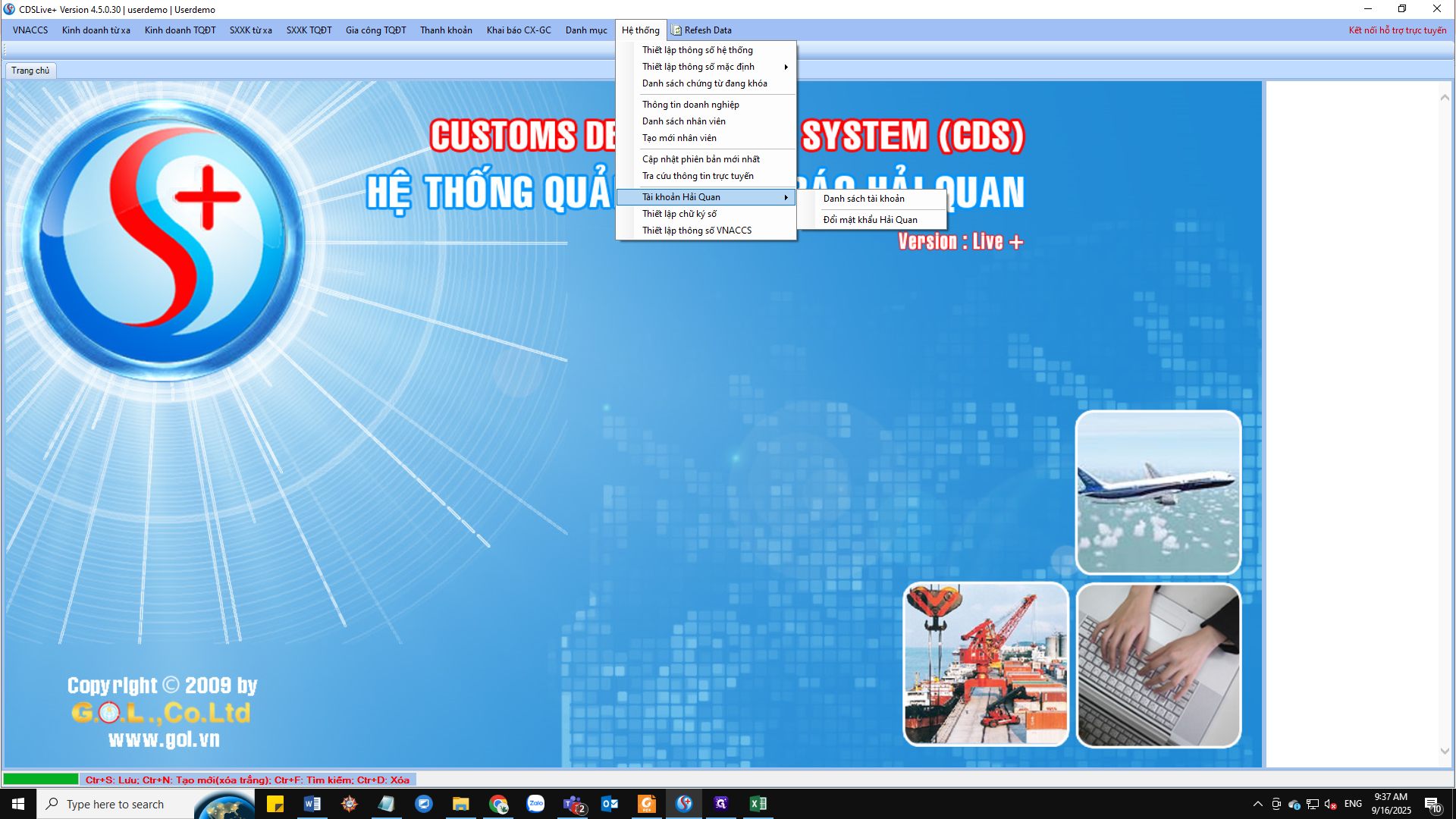The height and width of the screenshot is (819, 1456).
Task: Open the VNACCS menu
Action: 30,30
